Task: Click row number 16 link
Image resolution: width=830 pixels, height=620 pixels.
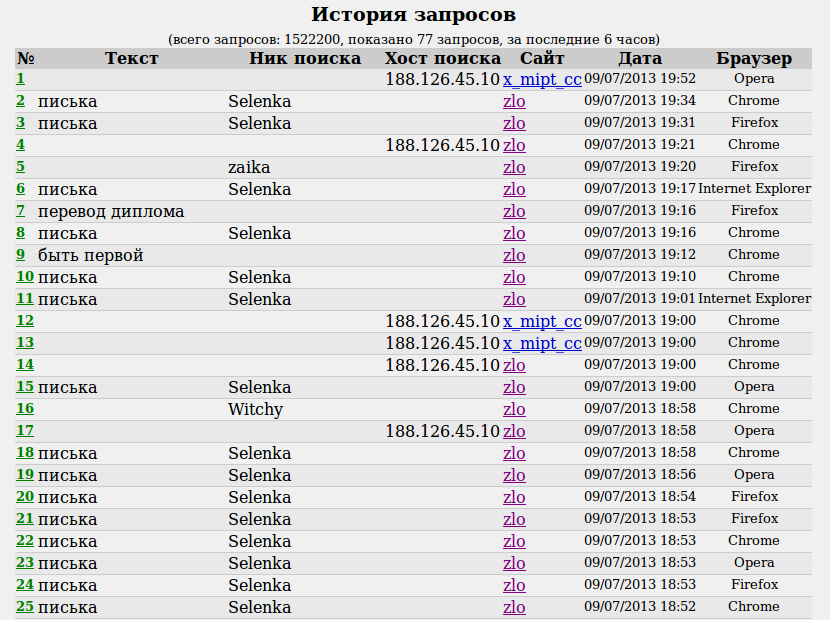Action: click(x=25, y=409)
